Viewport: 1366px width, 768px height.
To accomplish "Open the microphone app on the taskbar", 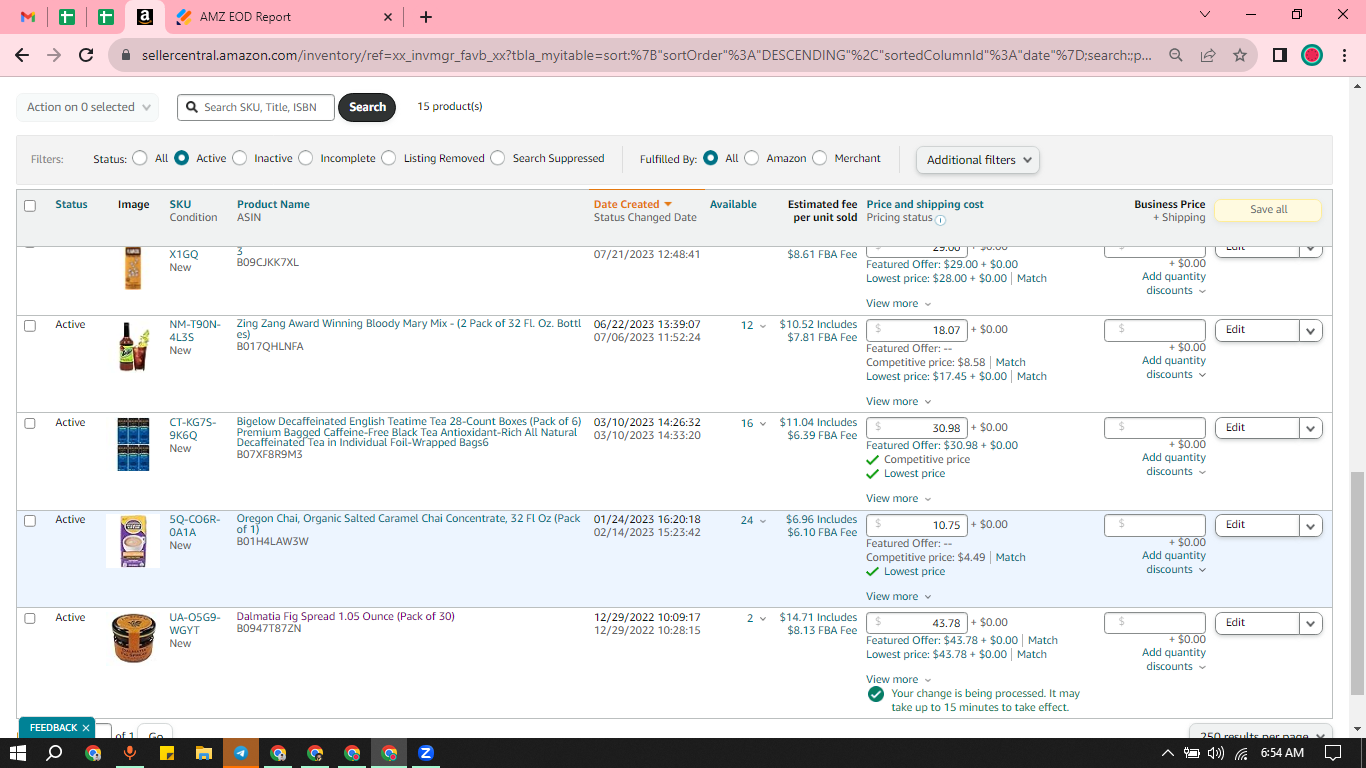I will 129,753.
